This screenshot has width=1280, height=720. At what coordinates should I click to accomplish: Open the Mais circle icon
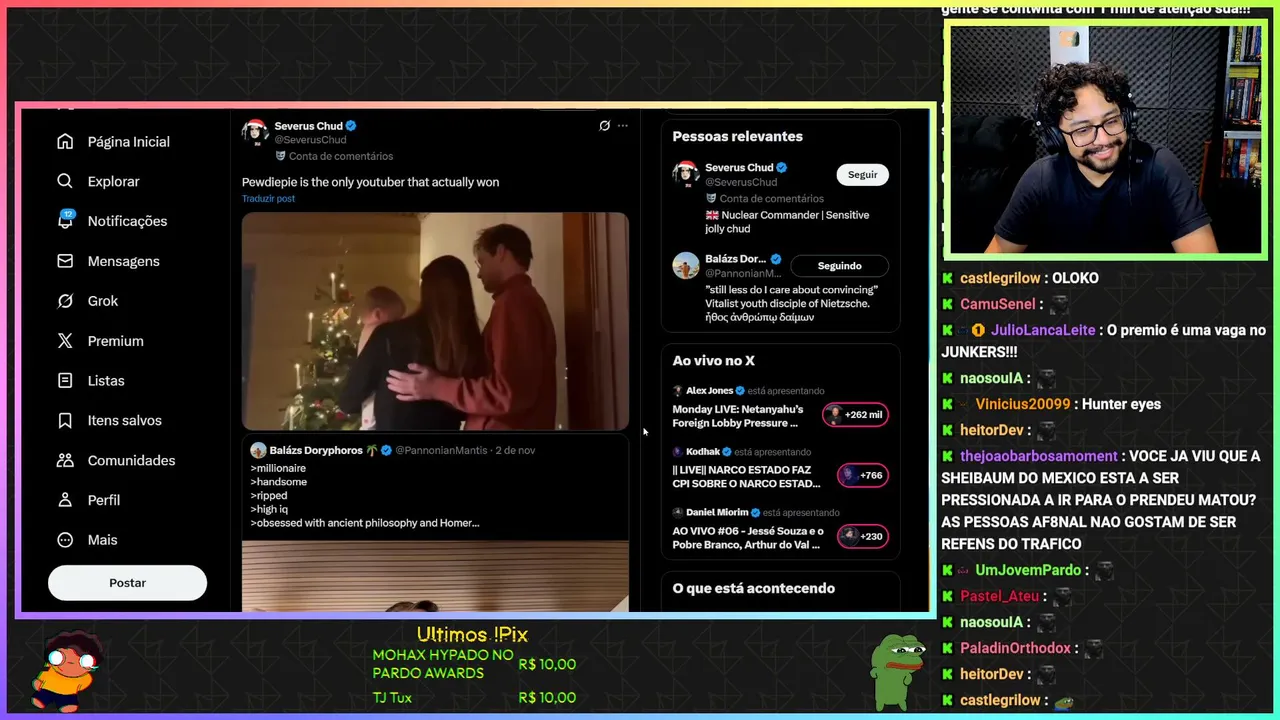click(x=65, y=540)
